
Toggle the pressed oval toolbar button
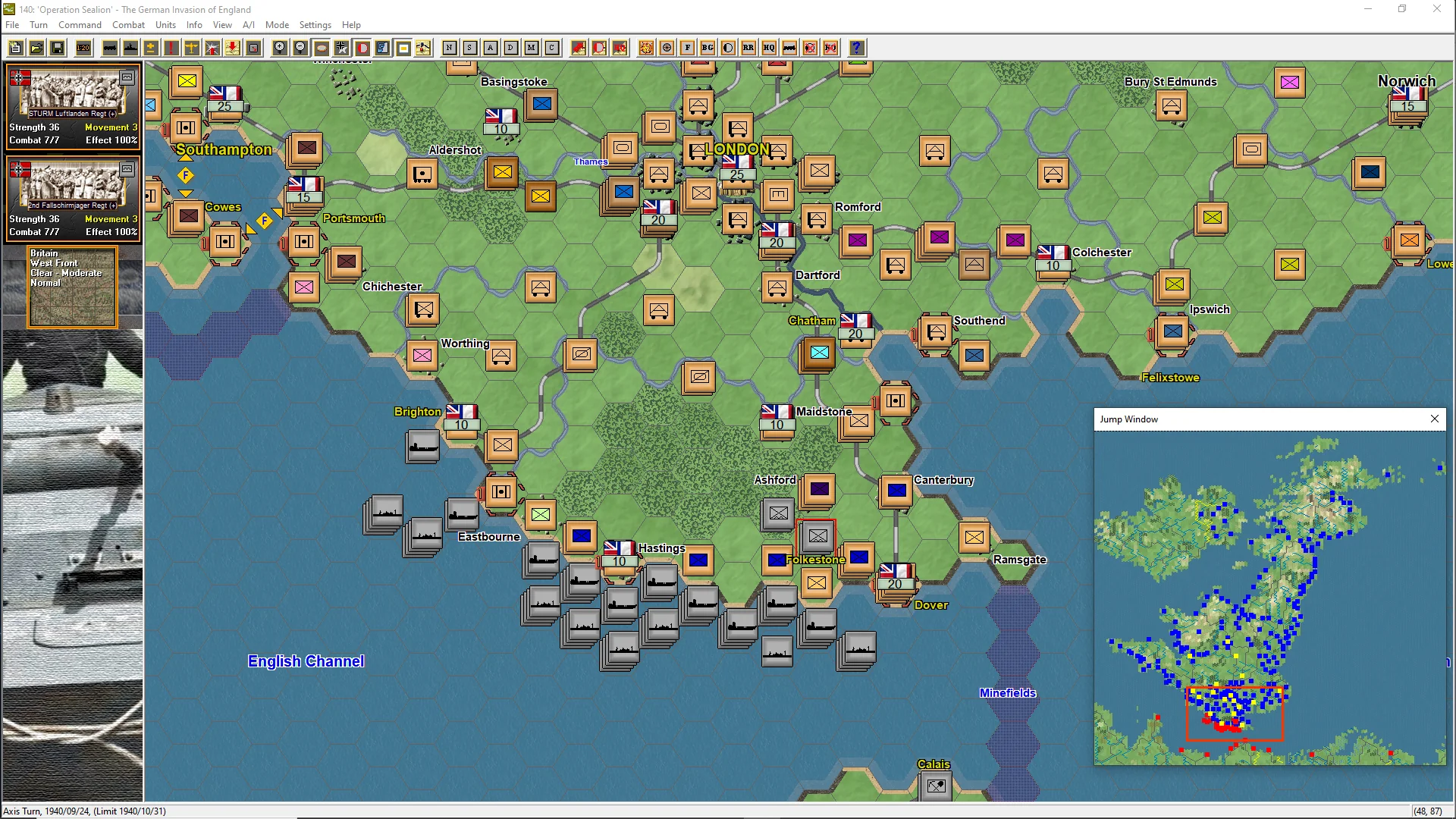pyautogui.click(x=322, y=48)
